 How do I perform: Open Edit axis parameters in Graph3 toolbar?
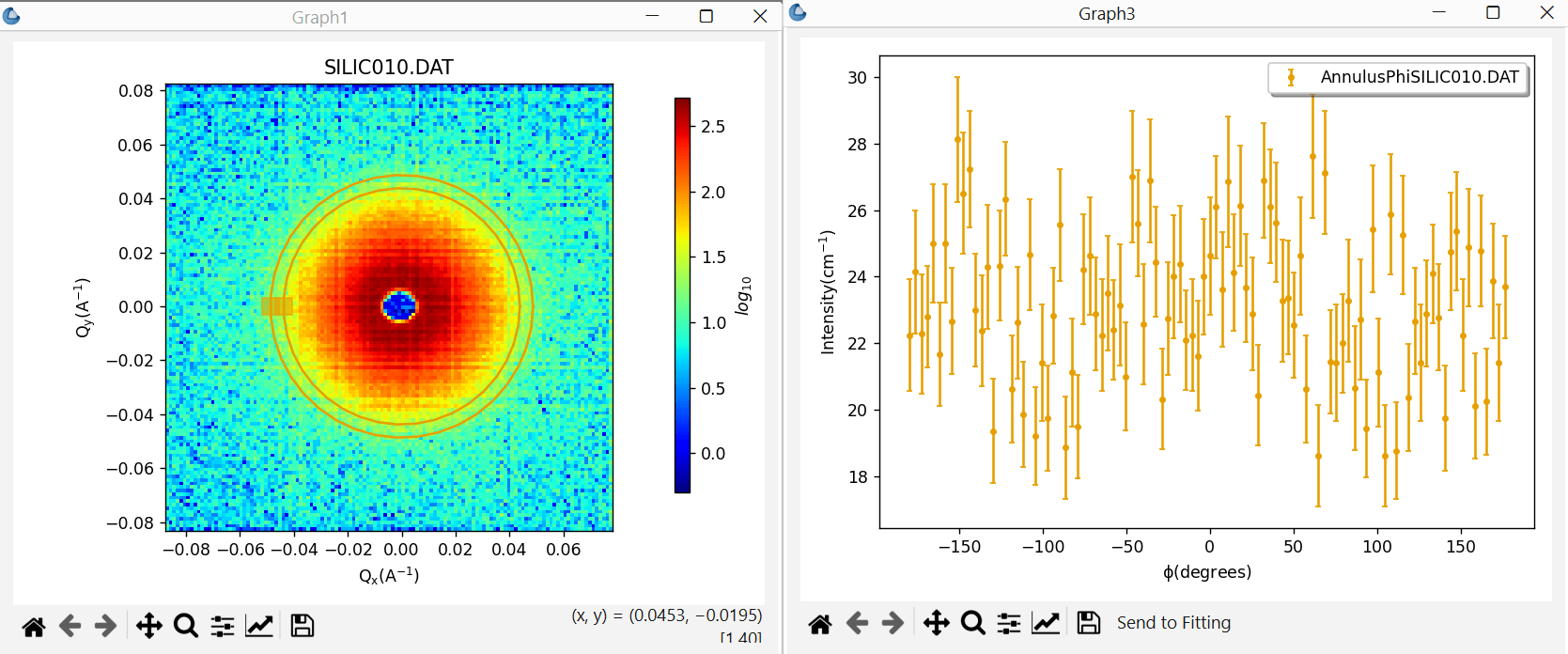1046,623
